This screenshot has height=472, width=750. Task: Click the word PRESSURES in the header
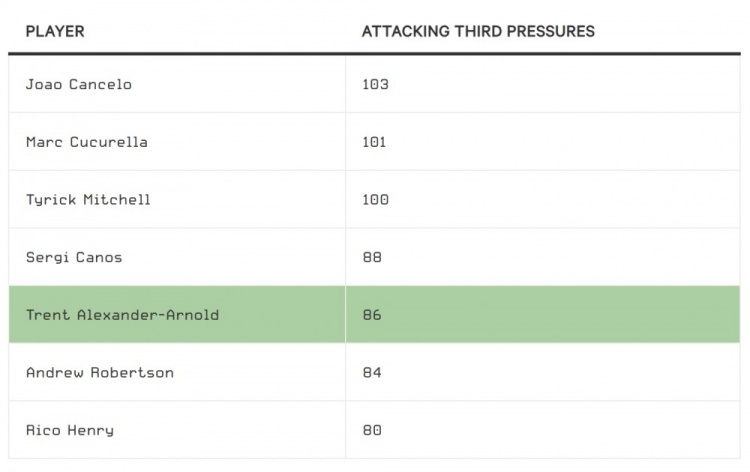[550, 32]
